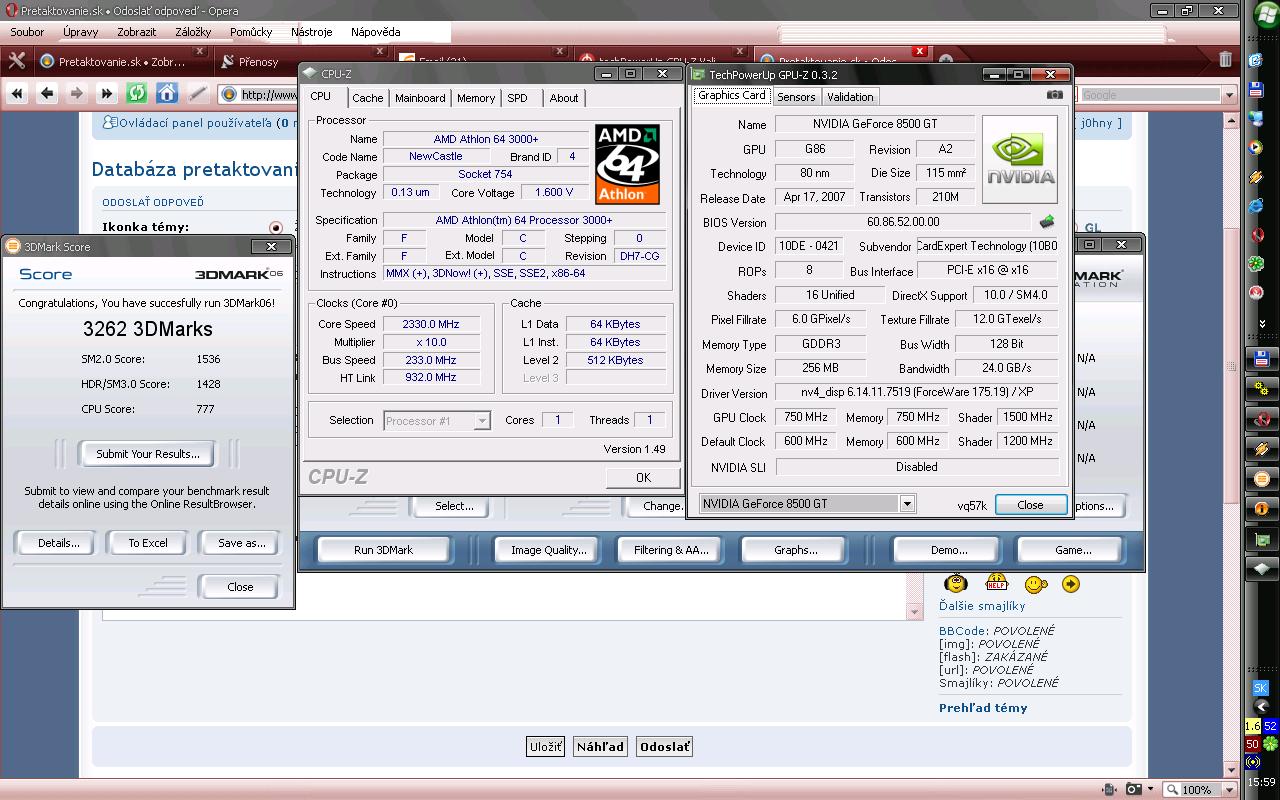Click the Opera rewind navigation button
This screenshot has height=800, width=1280.
(17, 94)
